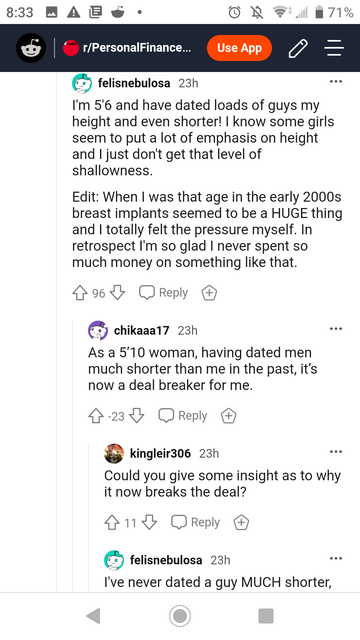The height and width of the screenshot is (640, 360).
Task: Open the Reddit home logo
Action: (x=31, y=48)
